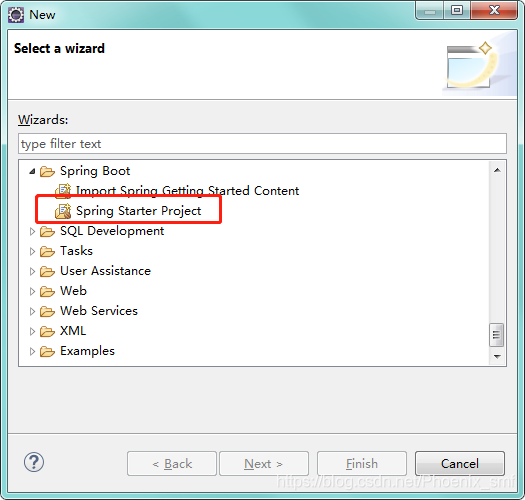525x500 pixels.
Task: Select Spring Starter Project label
Action: point(139,211)
